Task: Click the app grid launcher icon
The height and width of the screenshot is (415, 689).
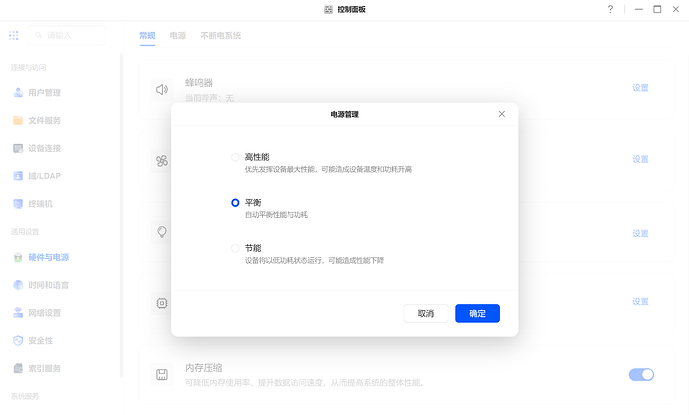Action: (x=14, y=35)
